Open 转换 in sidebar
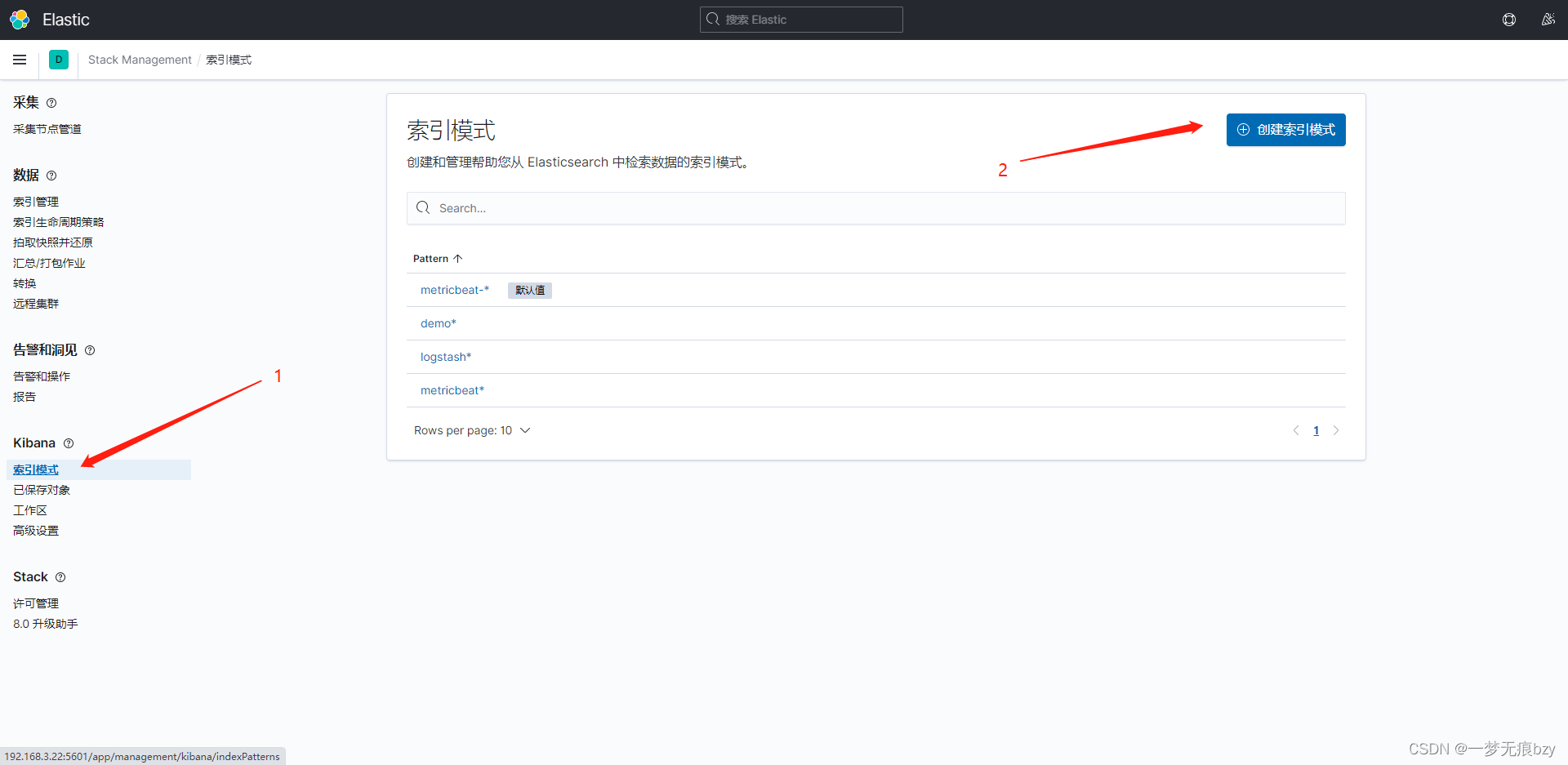The image size is (1568, 765). [x=24, y=283]
